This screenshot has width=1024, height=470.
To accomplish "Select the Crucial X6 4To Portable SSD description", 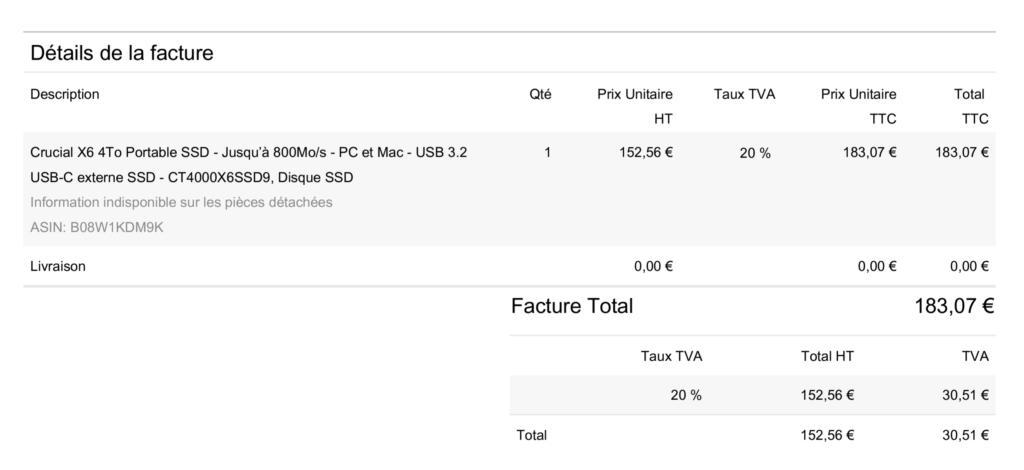I will [x=248, y=164].
